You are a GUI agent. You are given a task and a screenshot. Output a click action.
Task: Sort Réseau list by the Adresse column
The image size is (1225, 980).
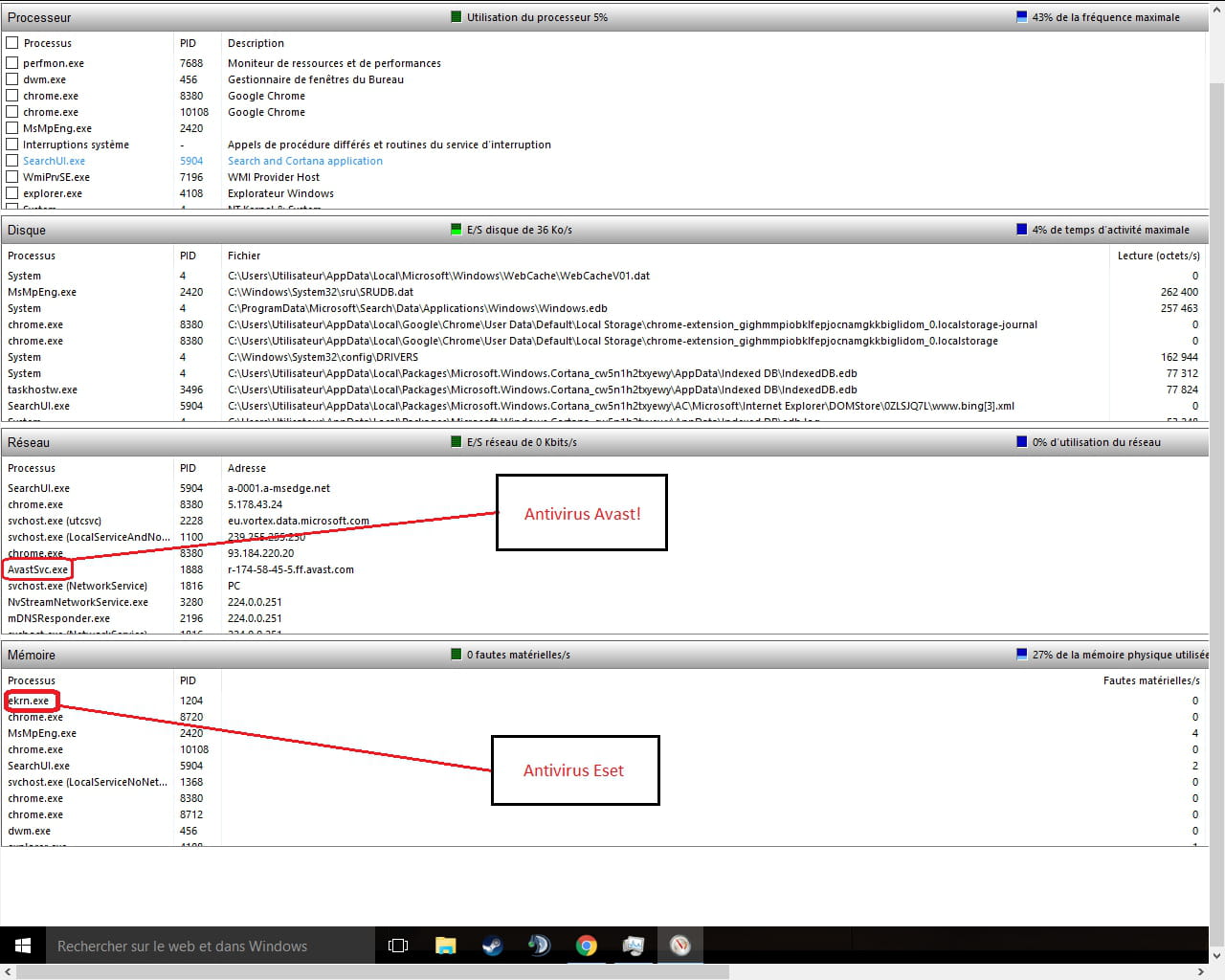coord(247,468)
